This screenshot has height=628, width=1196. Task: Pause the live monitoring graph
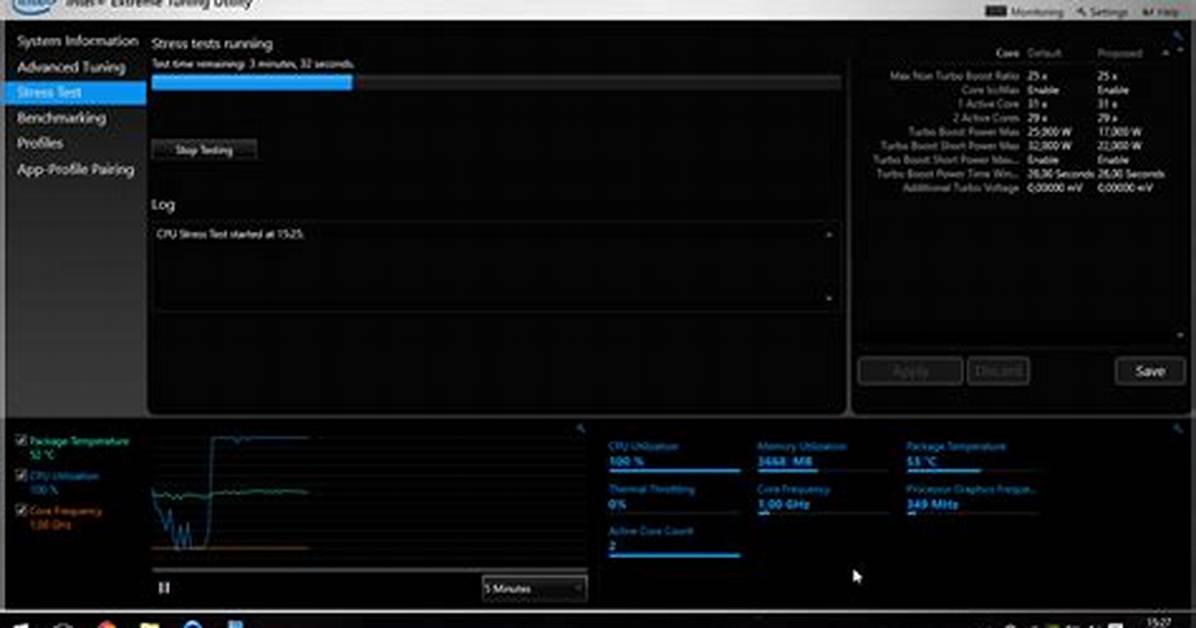click(x=164, y=588)
